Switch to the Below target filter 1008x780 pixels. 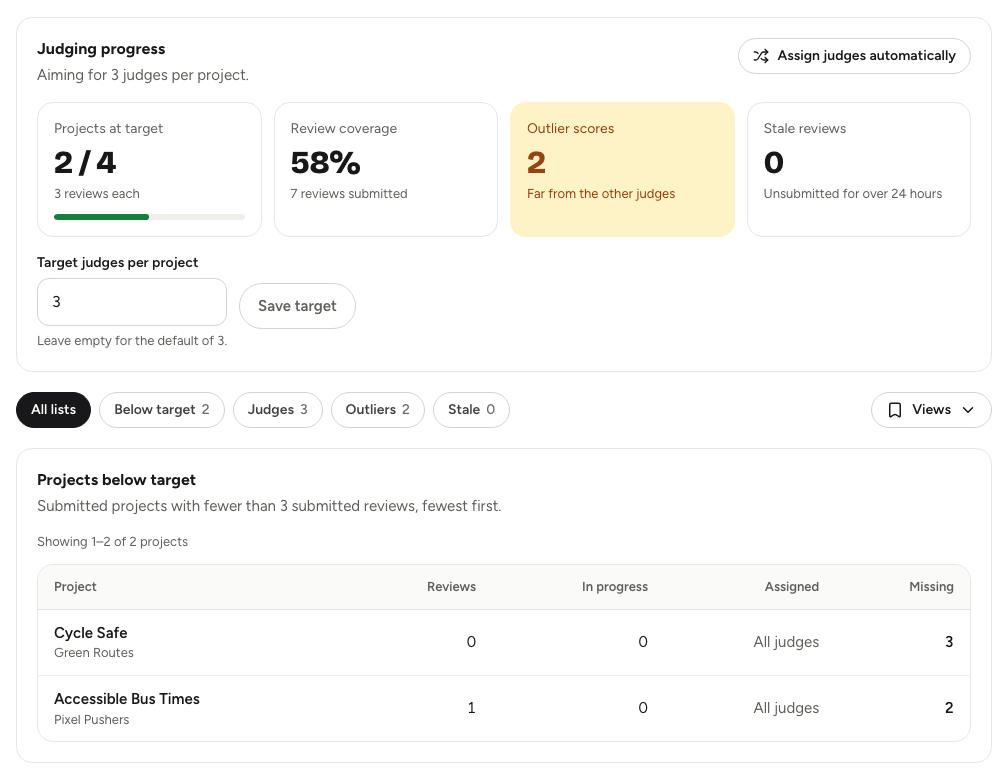click(162, 410)
